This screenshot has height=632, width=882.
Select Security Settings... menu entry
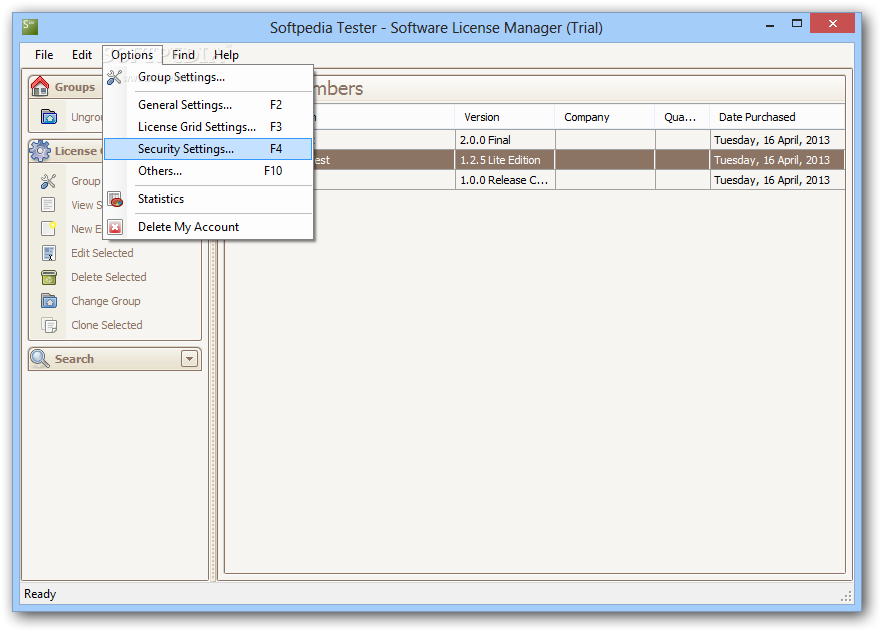(x=208, y=148)
